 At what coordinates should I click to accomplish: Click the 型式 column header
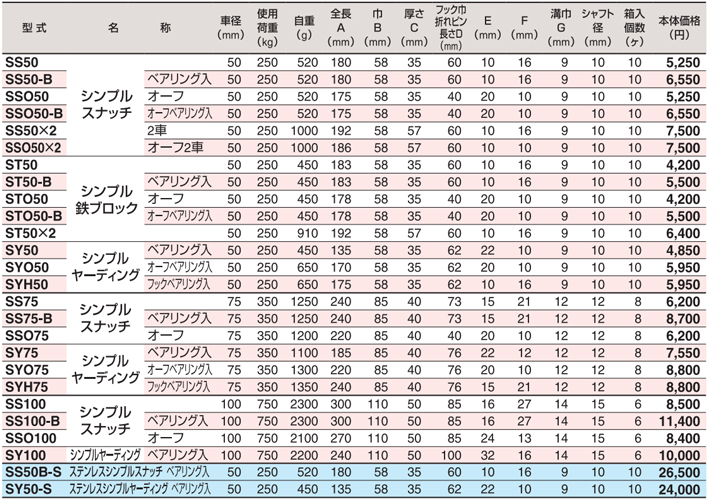click(34, 28)
